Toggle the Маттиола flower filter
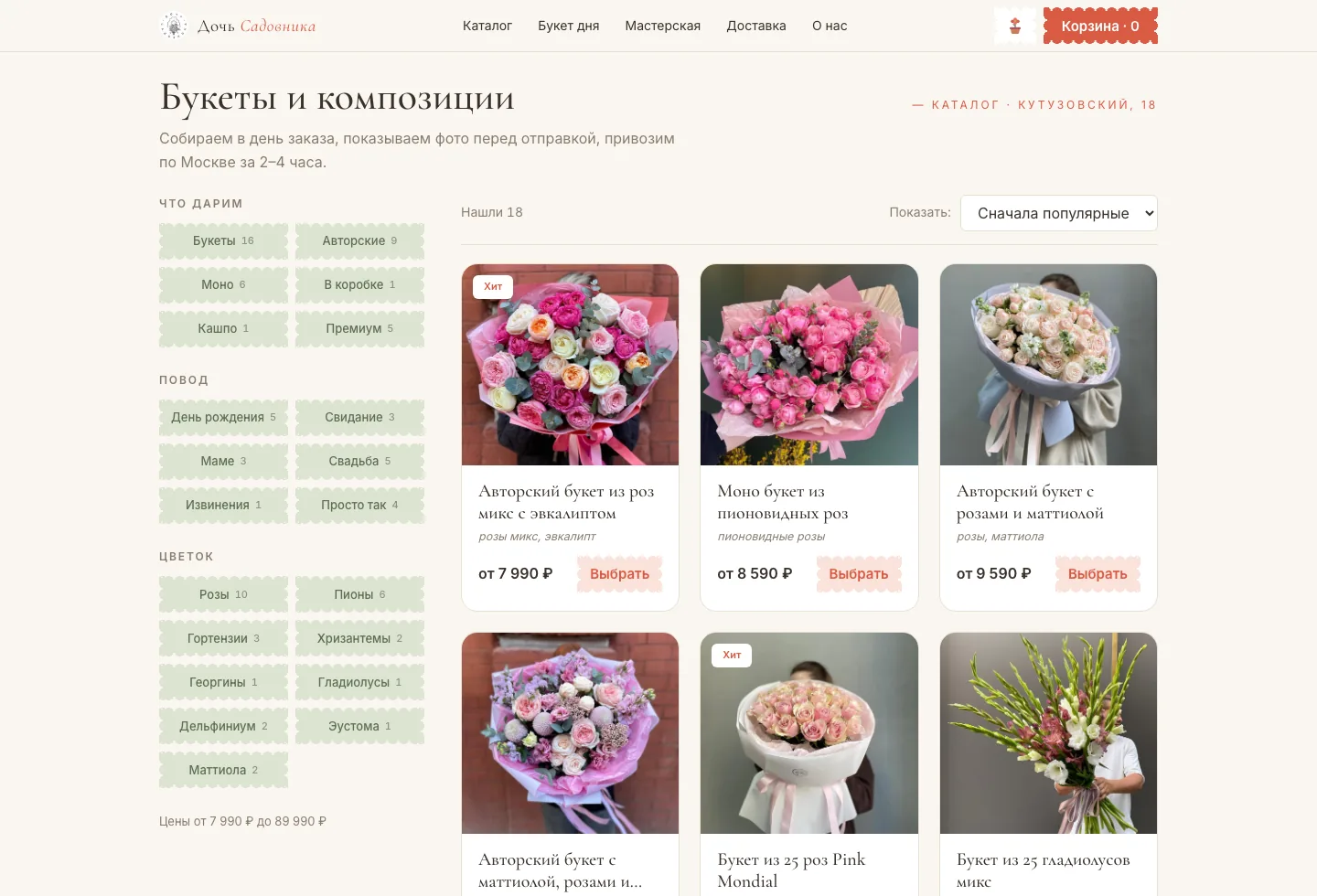Screen dimensions: 1317x896 223,770
